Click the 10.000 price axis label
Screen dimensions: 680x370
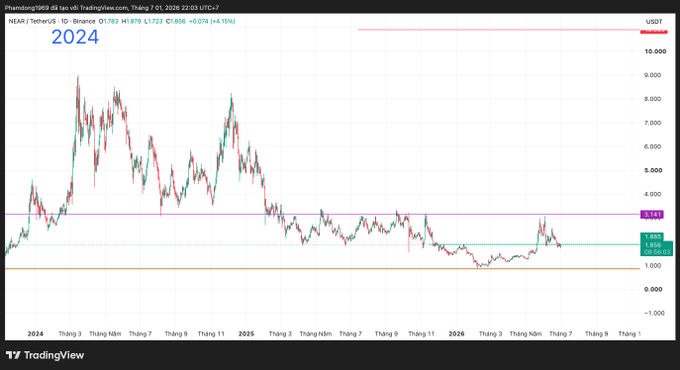[x=655, y=51]
